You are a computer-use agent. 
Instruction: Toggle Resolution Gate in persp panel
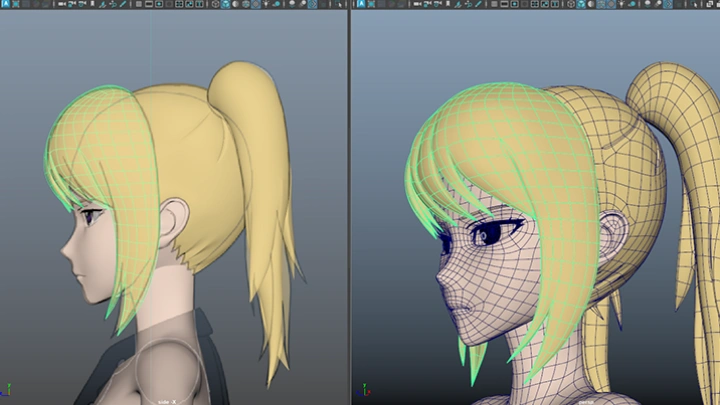514,4
